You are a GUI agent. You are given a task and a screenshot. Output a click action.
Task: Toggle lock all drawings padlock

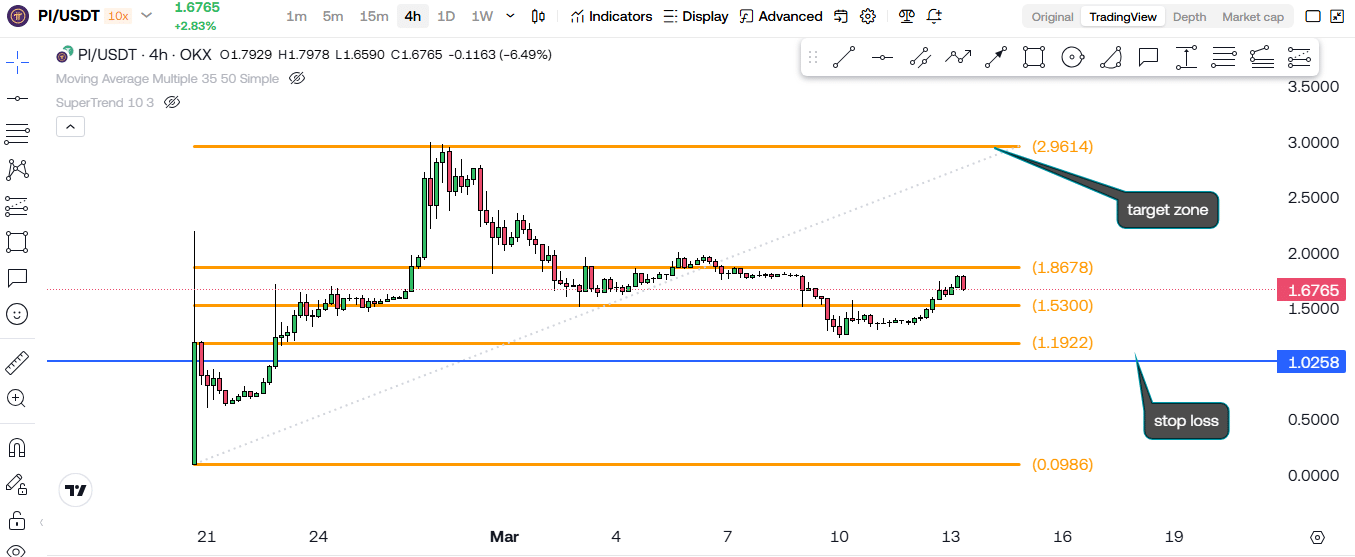click(x=17, y=520)
